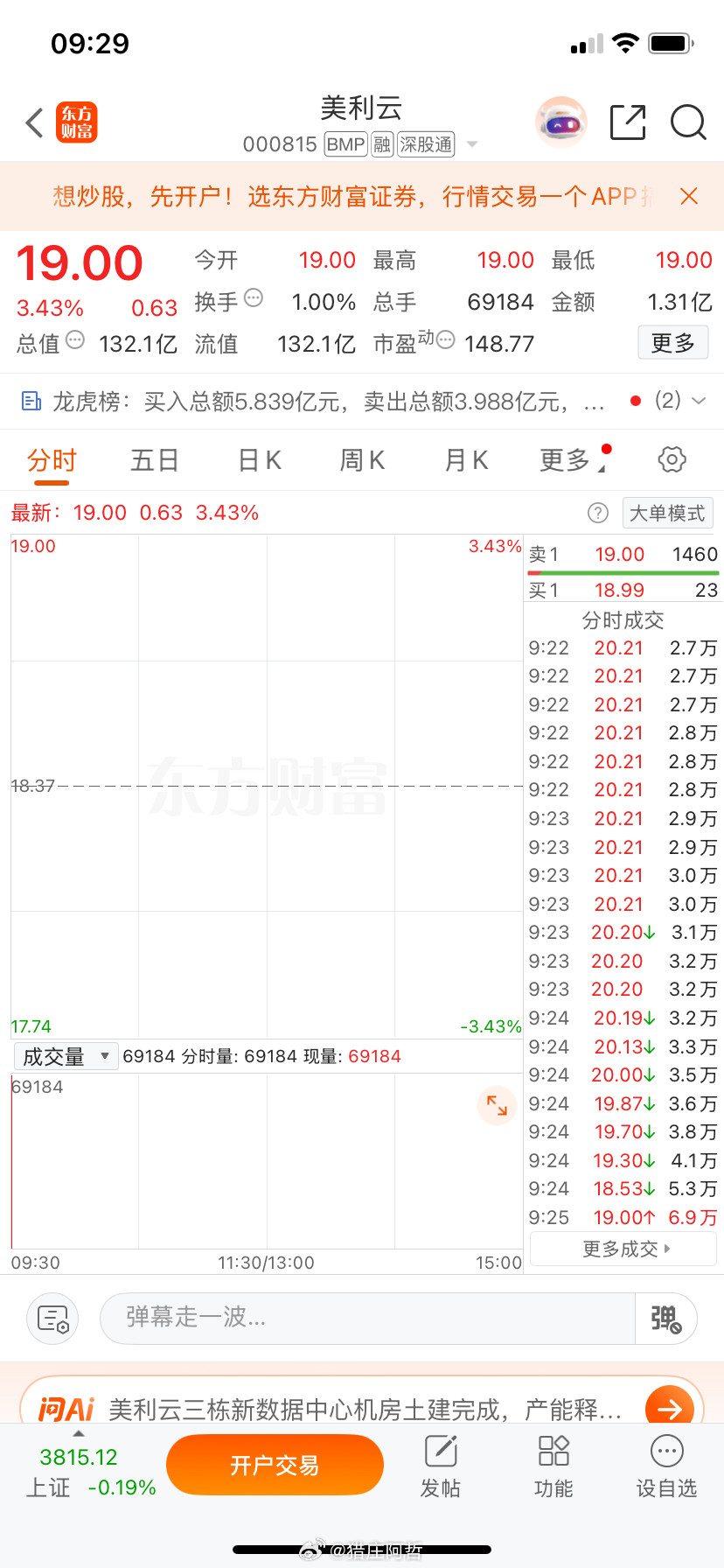The height and width of the screenshot is (1568, 724).
Task: Open the 龙虎榜 news document icon
Action: (x=31, y=402)
